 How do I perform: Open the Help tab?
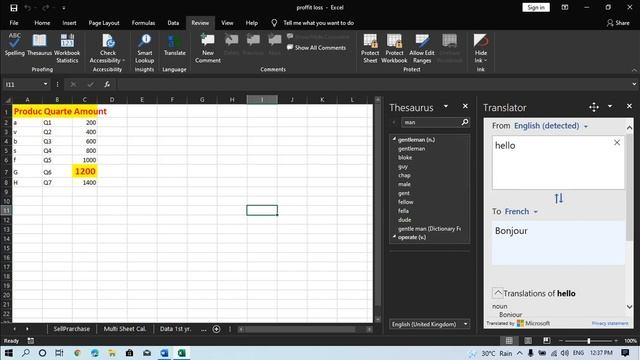click(251, 23)
